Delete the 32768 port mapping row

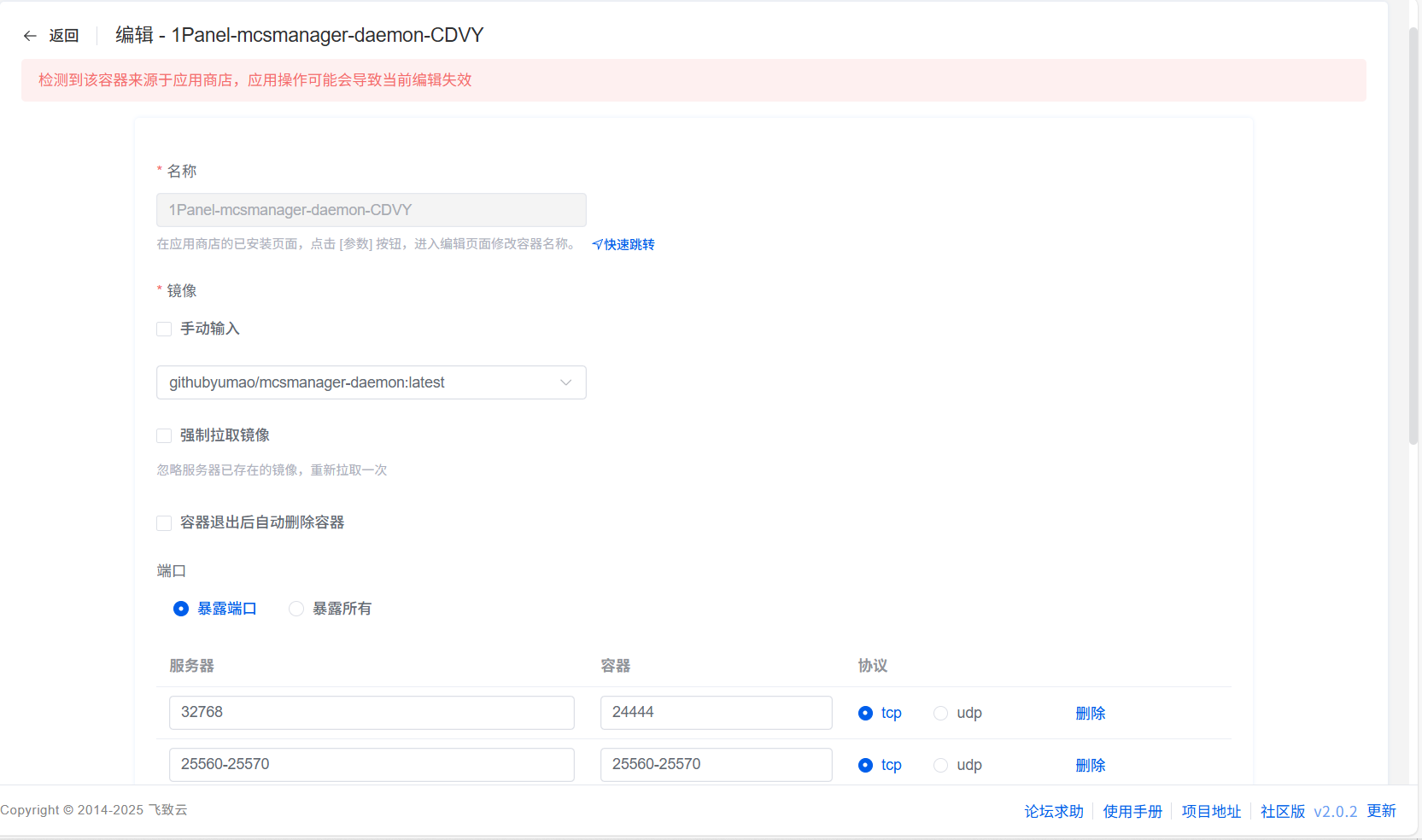click(x=1090, y=714)
